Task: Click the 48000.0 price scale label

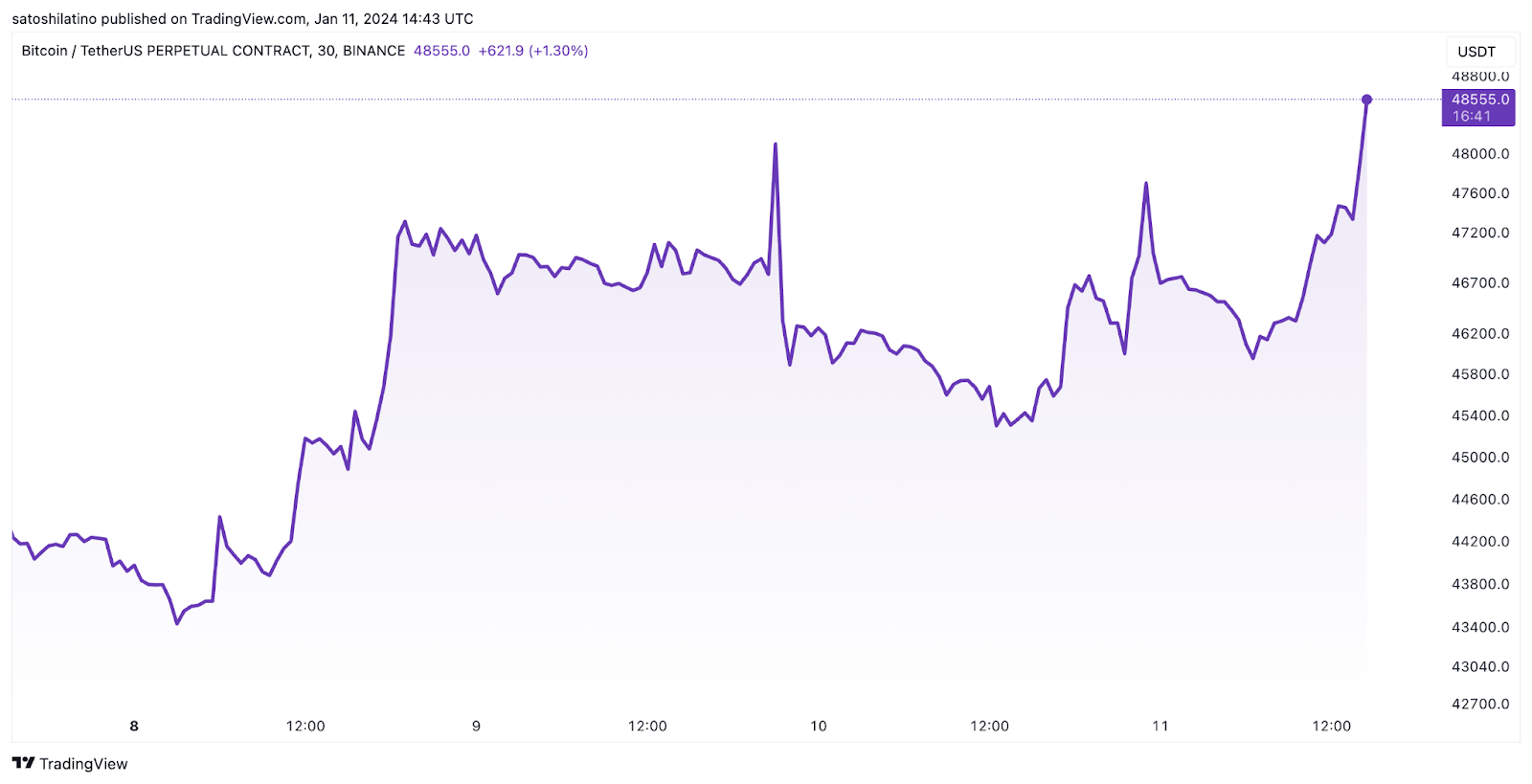Action: click(x=1480, y=153)
